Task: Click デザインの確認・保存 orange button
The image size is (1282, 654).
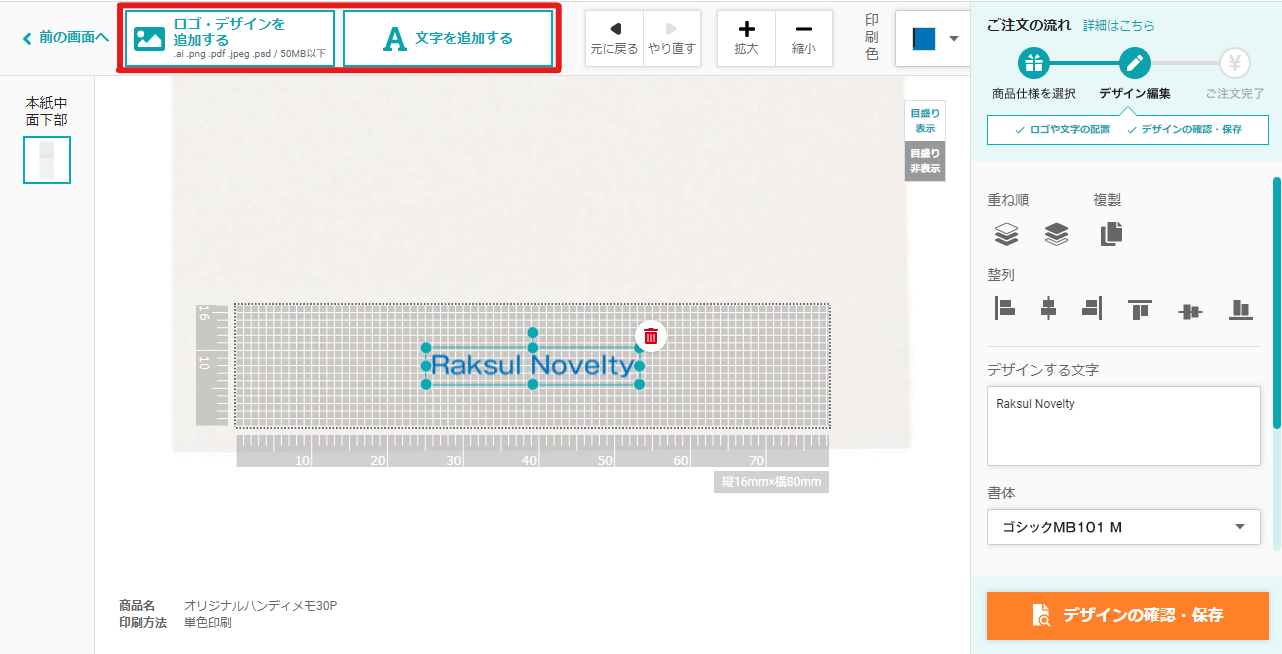Action: pos(1127,615)
